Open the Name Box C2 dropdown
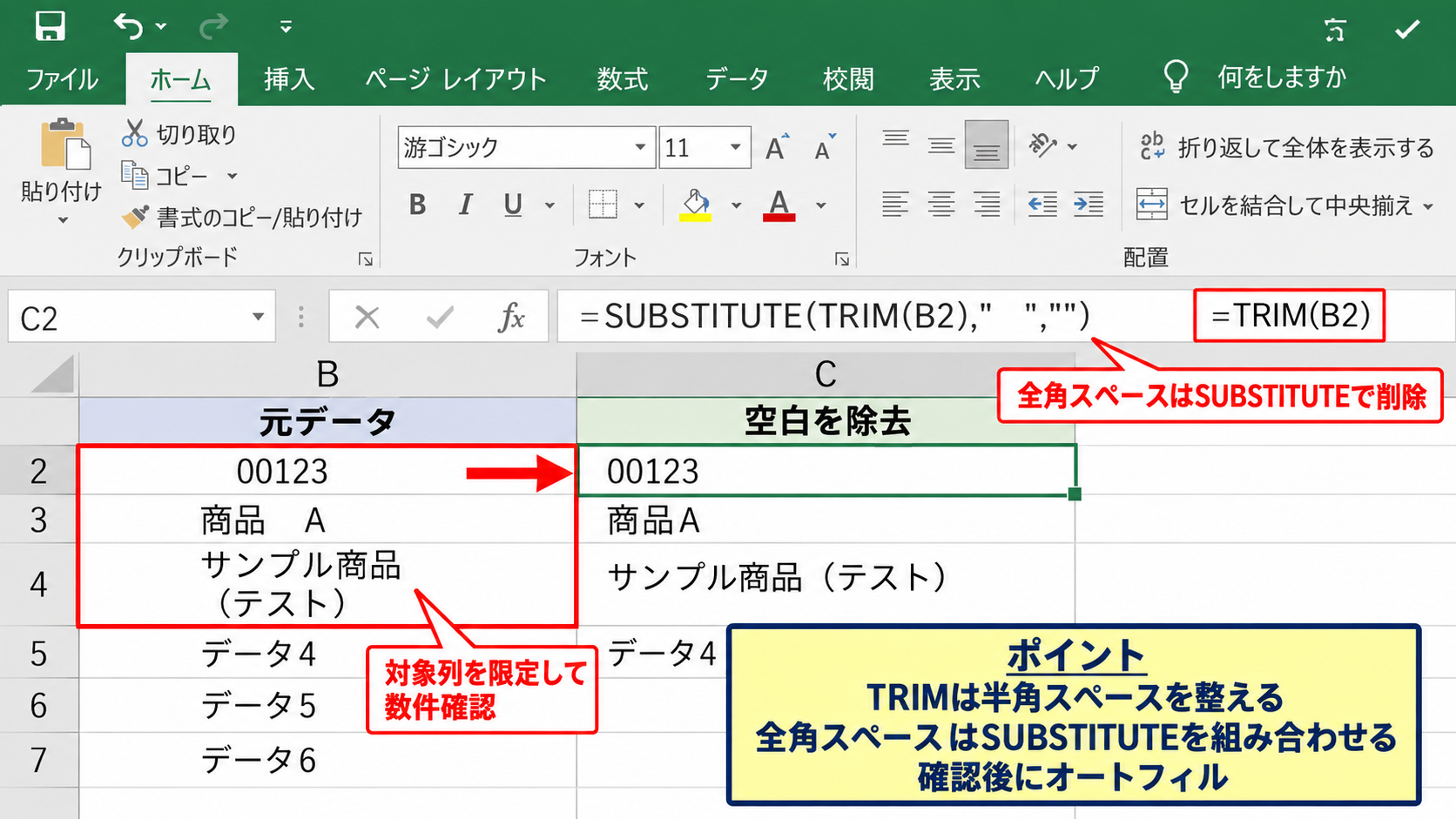1456x819 pixels. 258,317
